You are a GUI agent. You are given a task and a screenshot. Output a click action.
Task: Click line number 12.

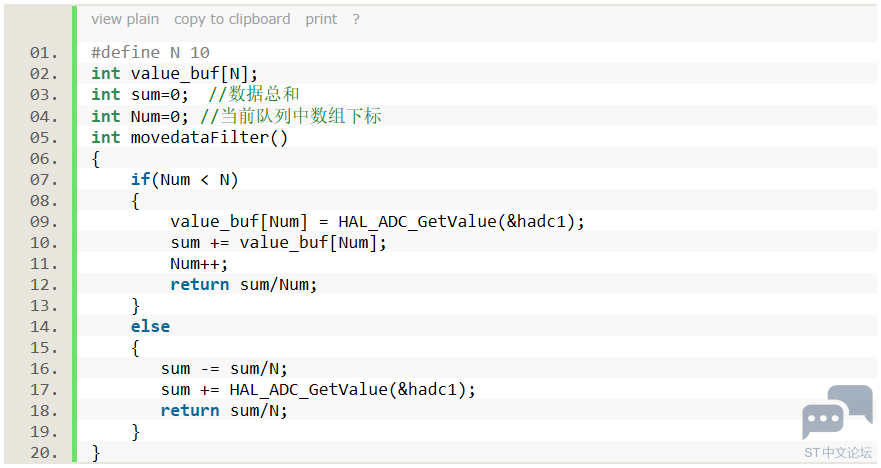44,285
